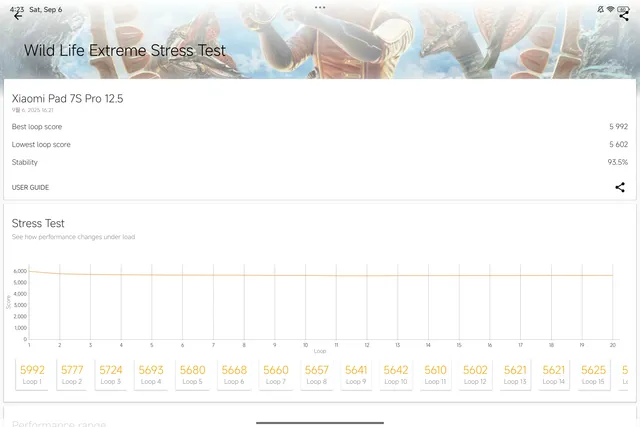Tap the Wi-Fi status icon
Viewport: 640px width, 427px height.
(610, 8)
